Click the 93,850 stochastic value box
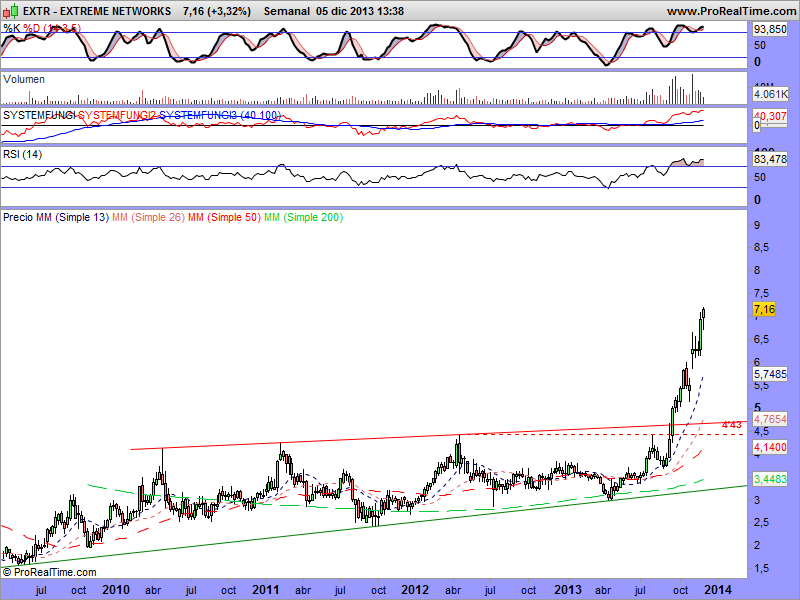 coord(770,30)
